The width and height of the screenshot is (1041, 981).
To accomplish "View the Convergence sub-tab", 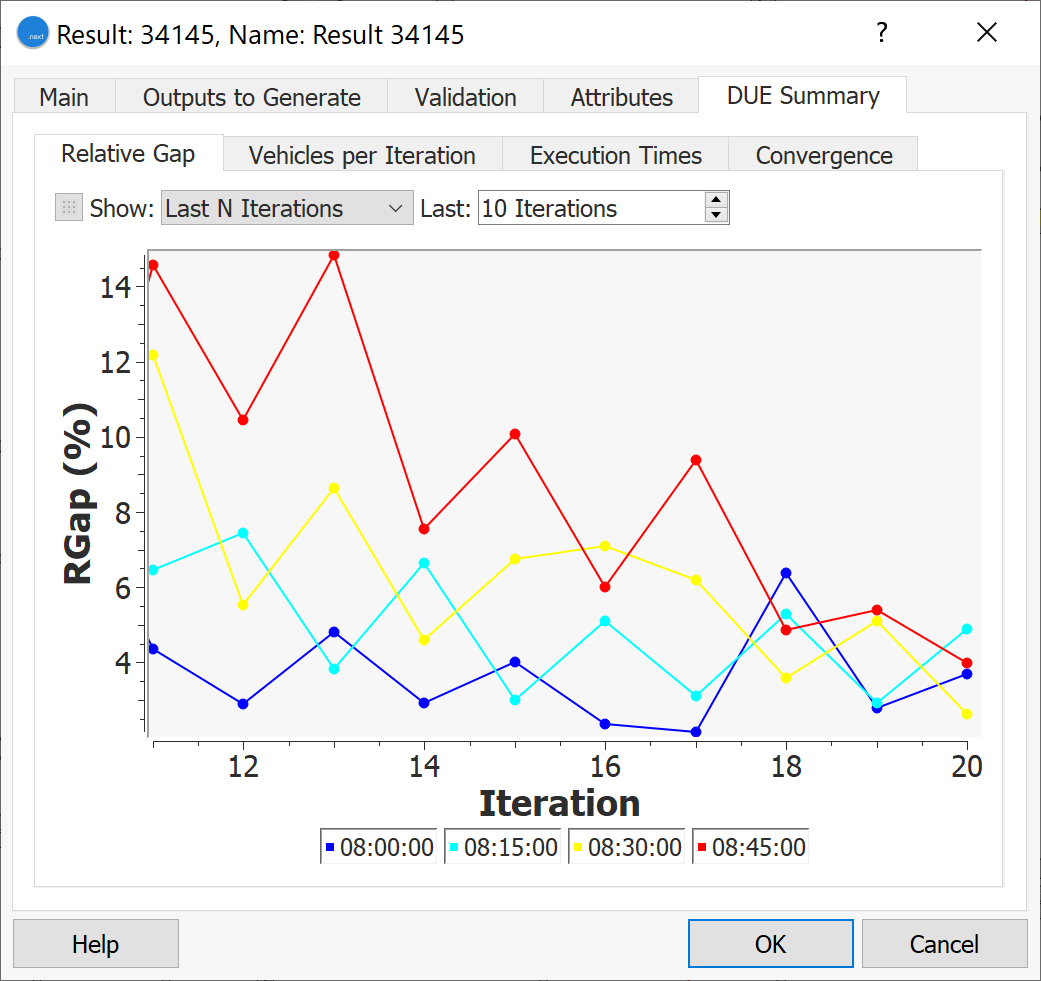I will pos(823,155).
